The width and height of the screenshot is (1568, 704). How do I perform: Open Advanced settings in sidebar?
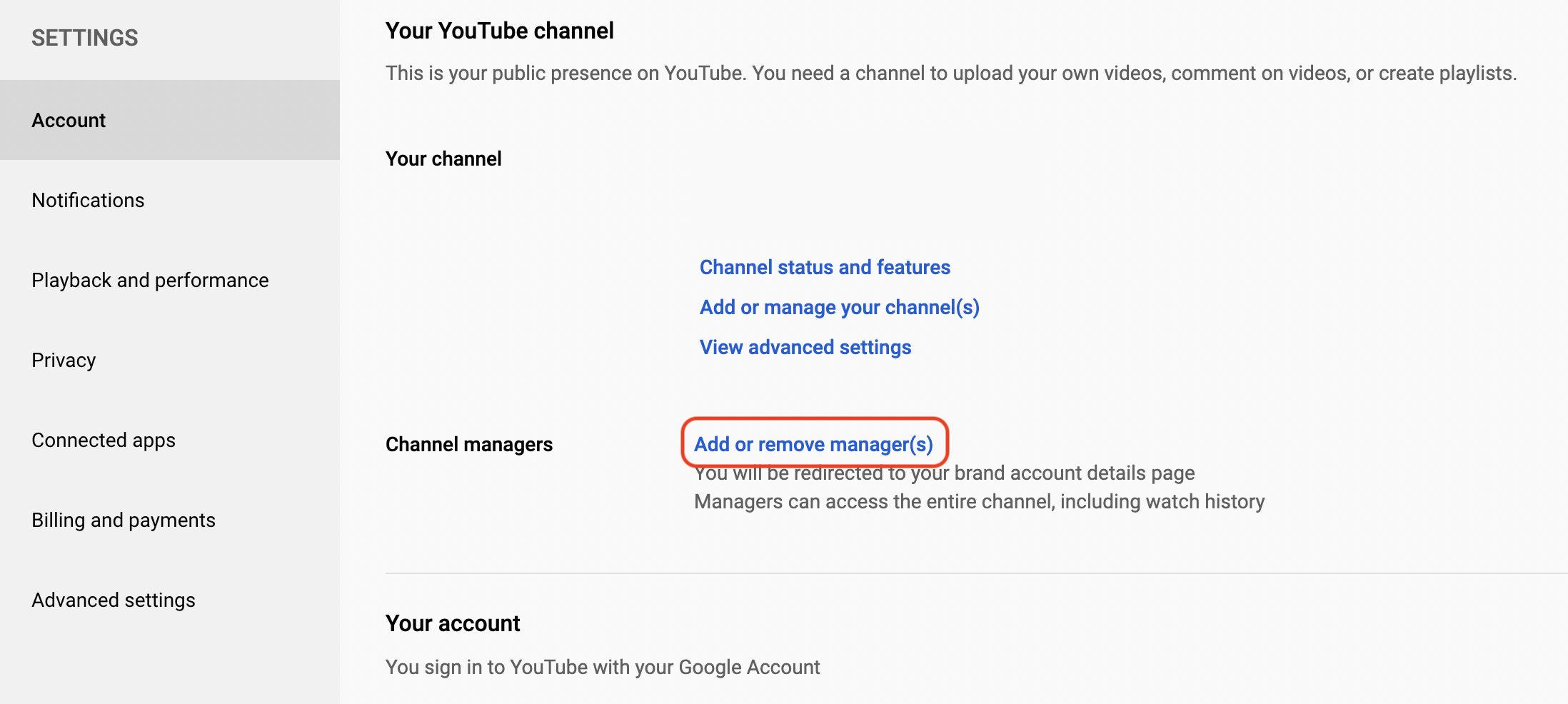169,600
